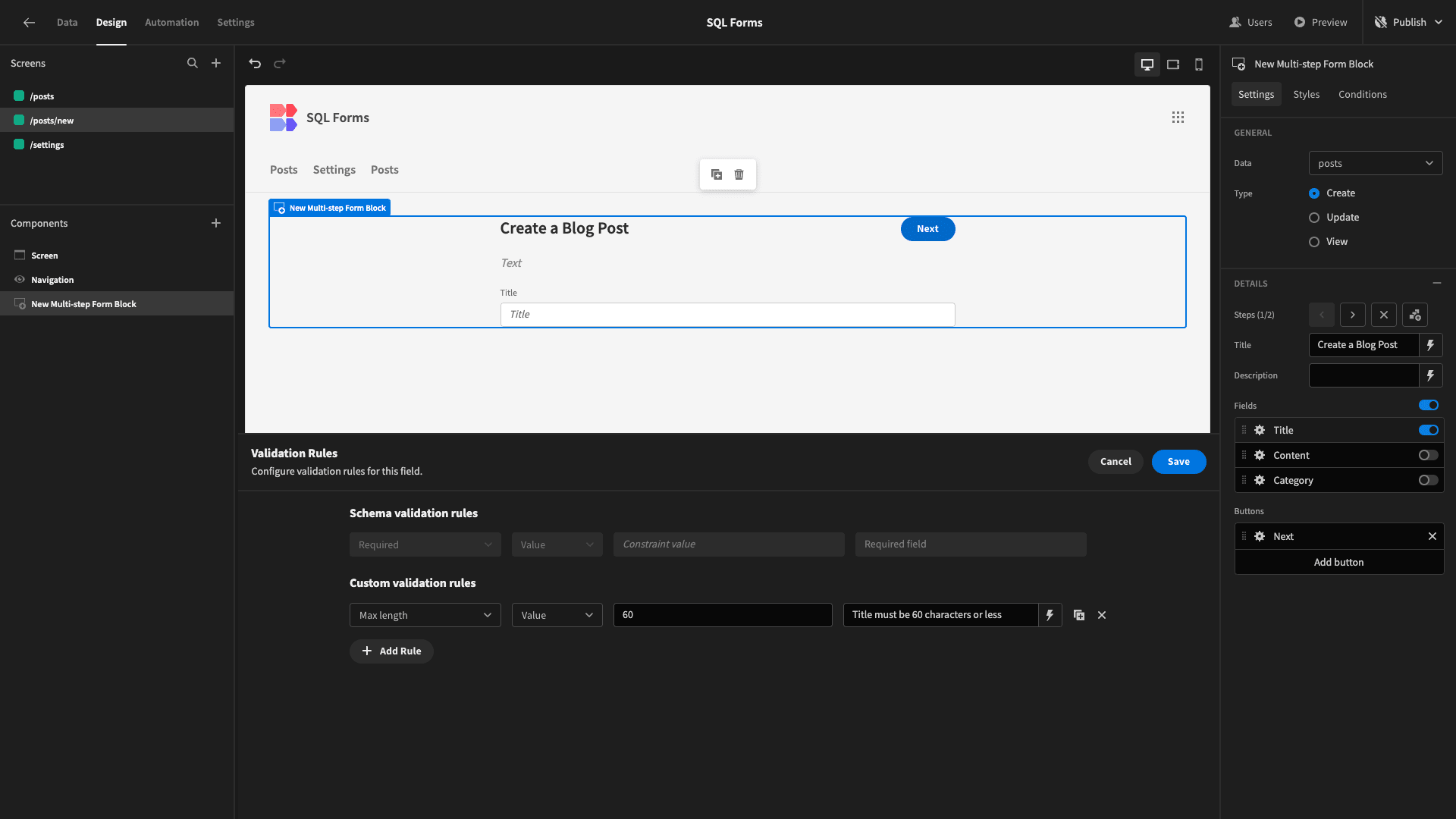Open schema rule Value dropdown
This screenshot has width=1456, height=819.
click(557, 544)
